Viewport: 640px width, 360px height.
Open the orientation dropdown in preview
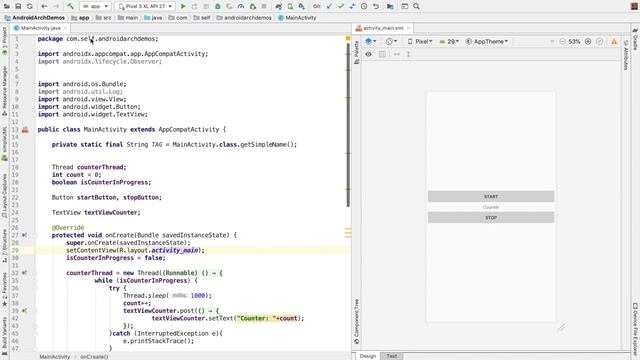(391, 42)
